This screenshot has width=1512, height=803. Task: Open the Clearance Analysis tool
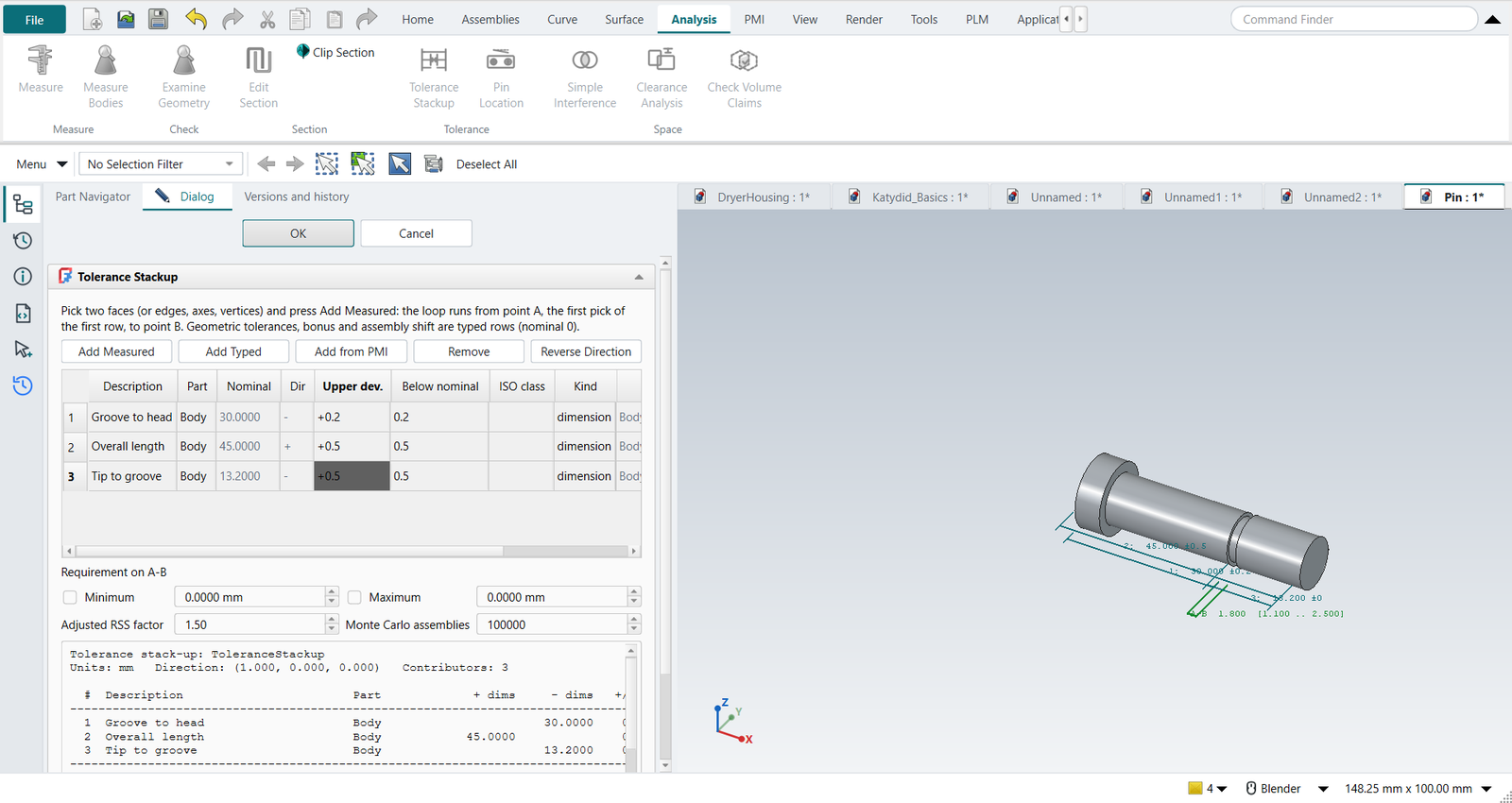661,77
